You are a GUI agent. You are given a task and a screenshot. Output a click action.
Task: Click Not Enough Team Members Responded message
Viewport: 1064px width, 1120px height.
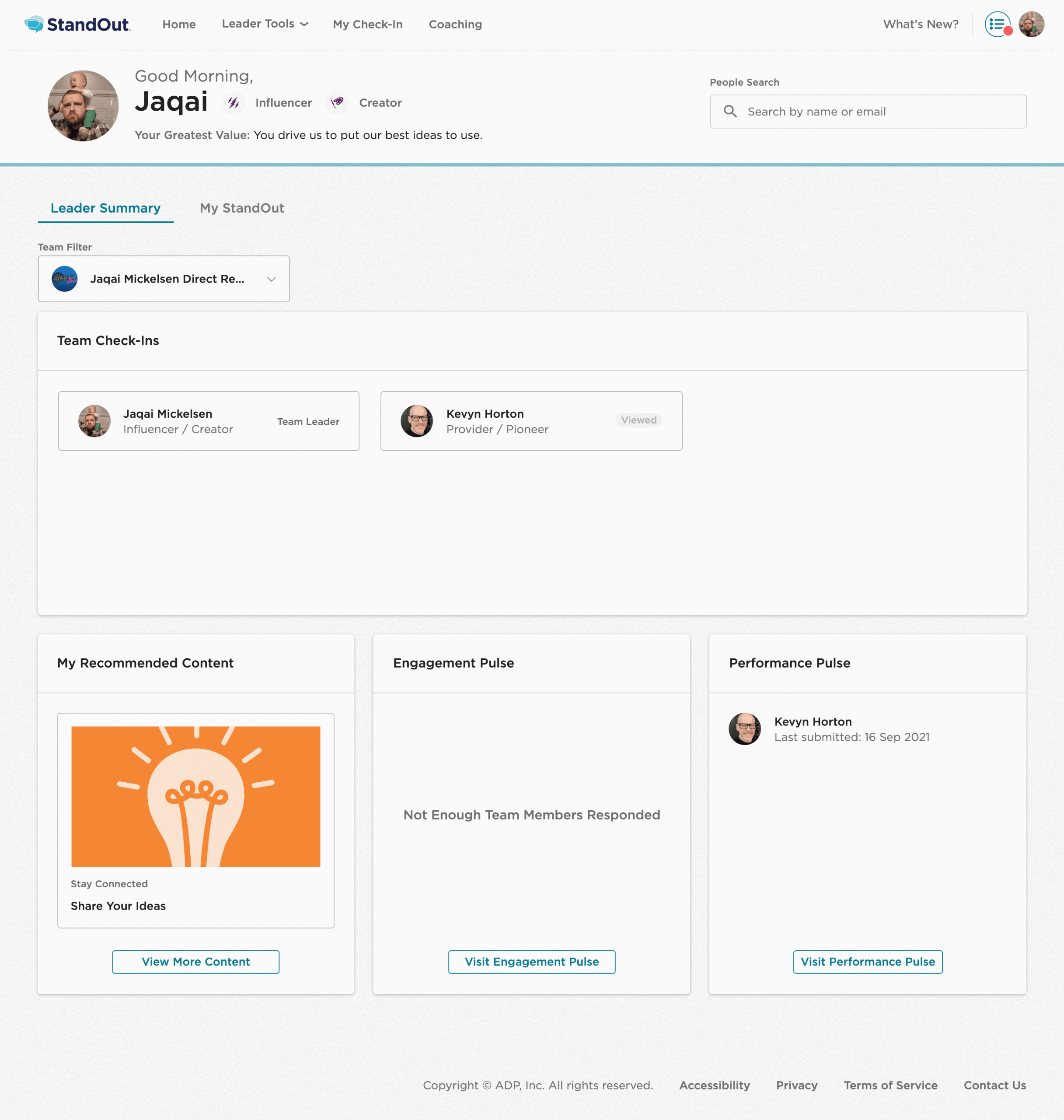[532, 815]
